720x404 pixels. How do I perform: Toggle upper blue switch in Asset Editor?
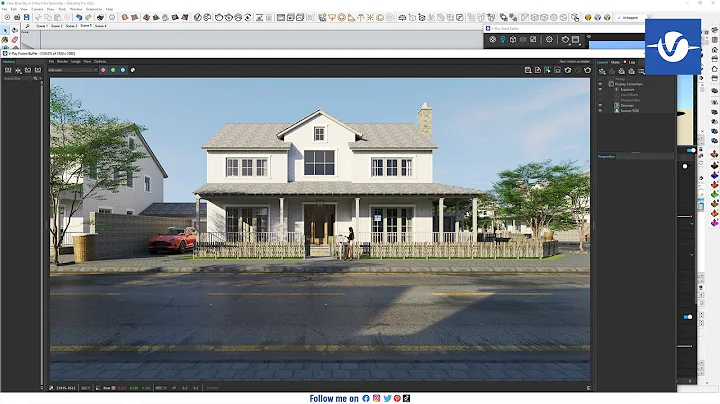coord(691,151)
